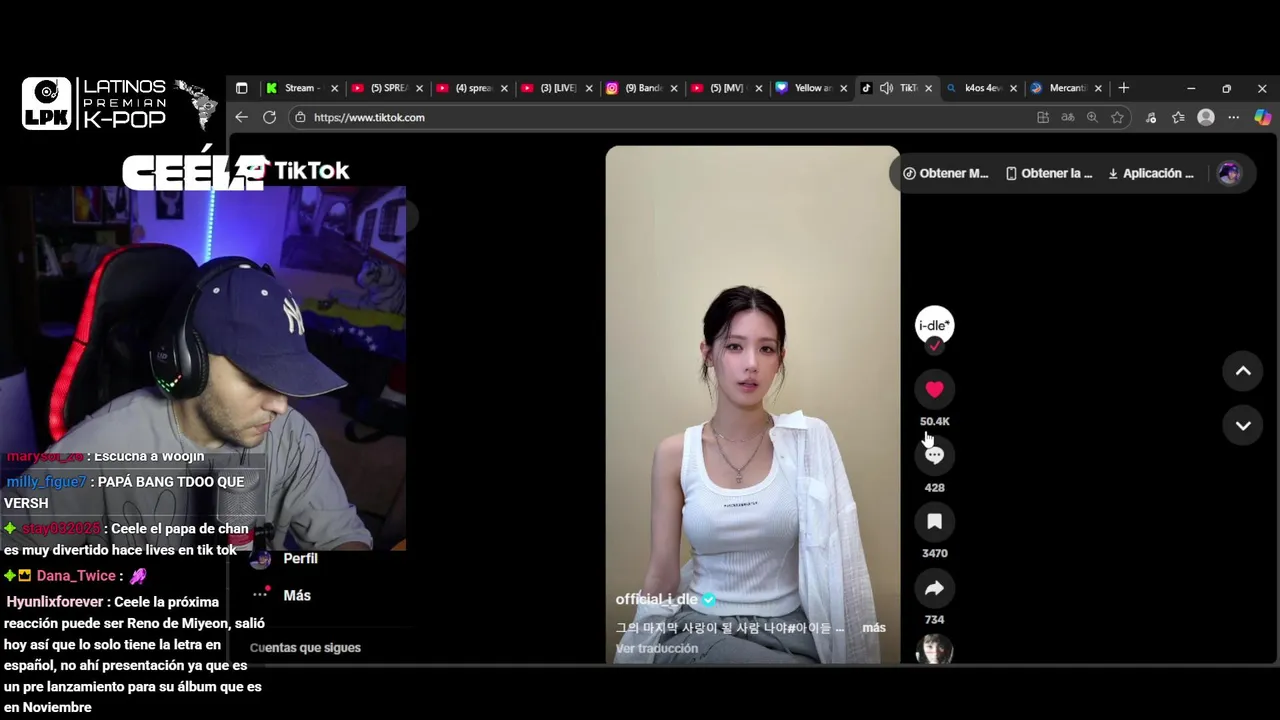Click the translate icon in address bar

pos(1067,117)
